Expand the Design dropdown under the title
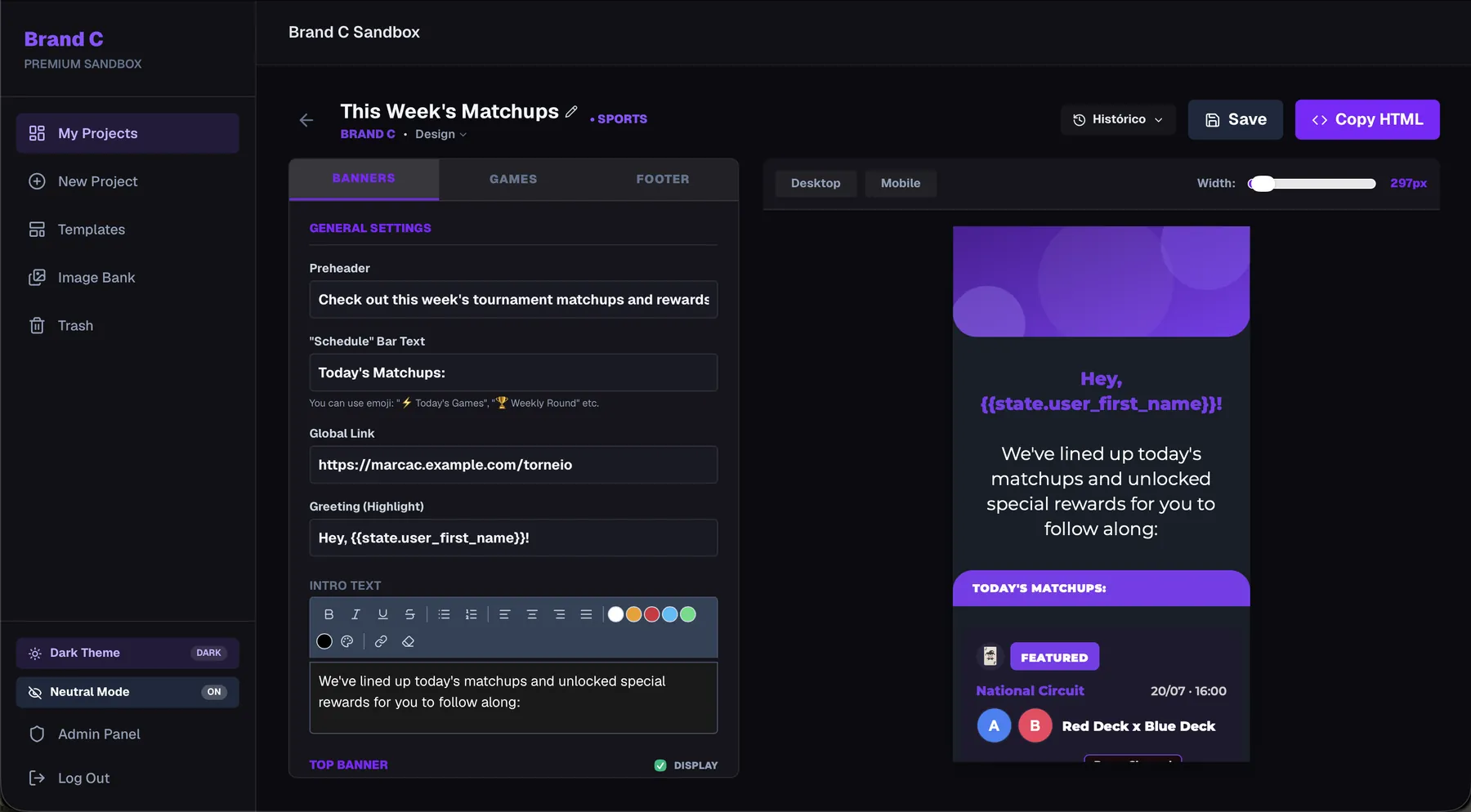This screenshot has width=1471, height=812. point(440,134)
